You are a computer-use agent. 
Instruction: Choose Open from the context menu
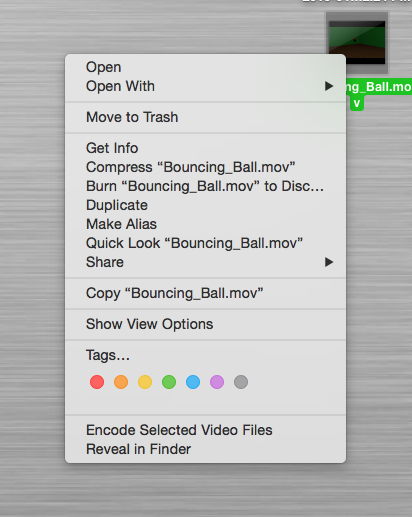[205, 67]
